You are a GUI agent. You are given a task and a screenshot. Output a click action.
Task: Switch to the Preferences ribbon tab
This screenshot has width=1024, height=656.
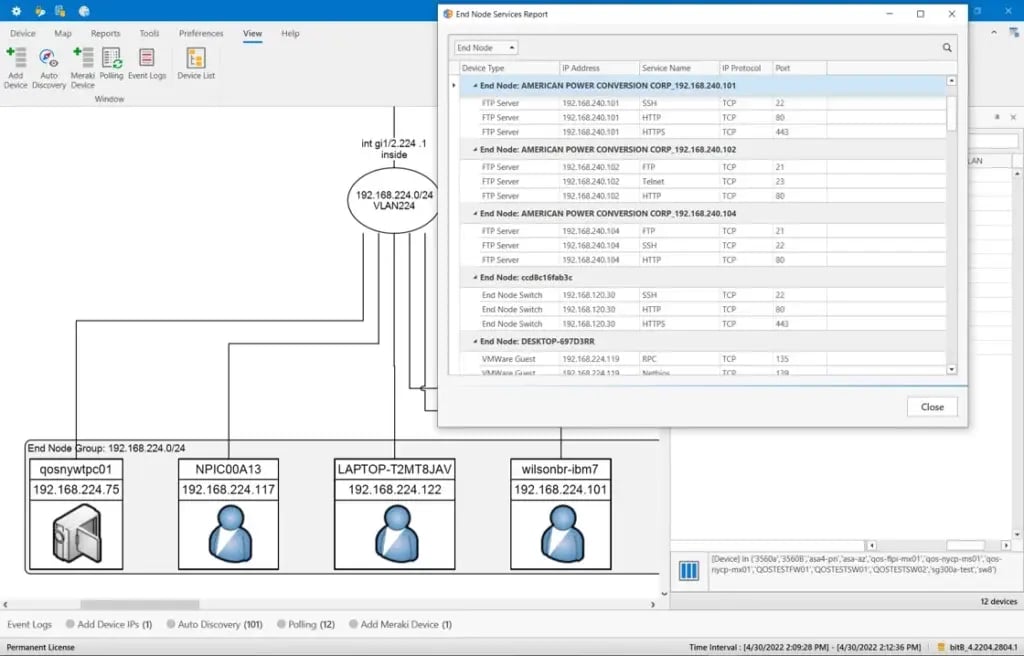pos(201,33)
